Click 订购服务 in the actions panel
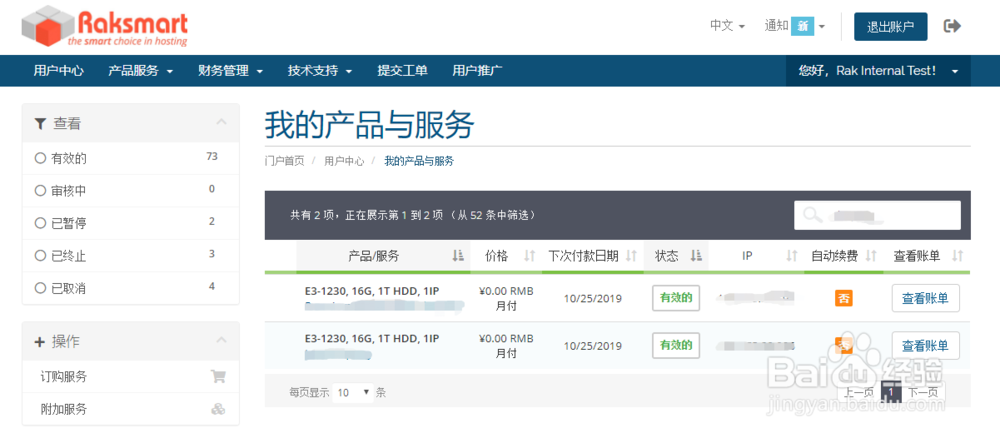The image size is (1000, 438). (64, 377)
